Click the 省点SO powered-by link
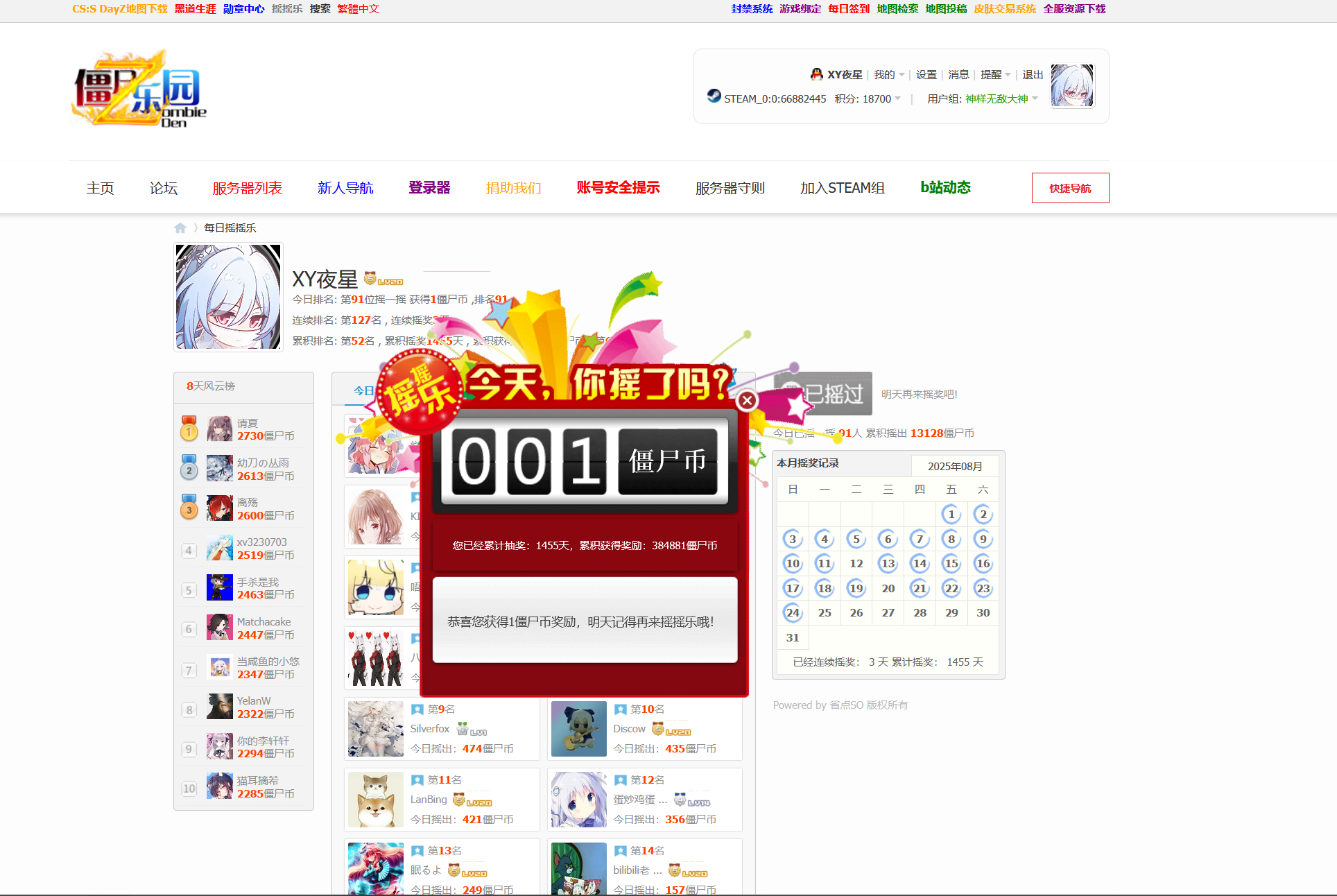Viewport: 1337px width, 896px height. [x=847, y=705]
